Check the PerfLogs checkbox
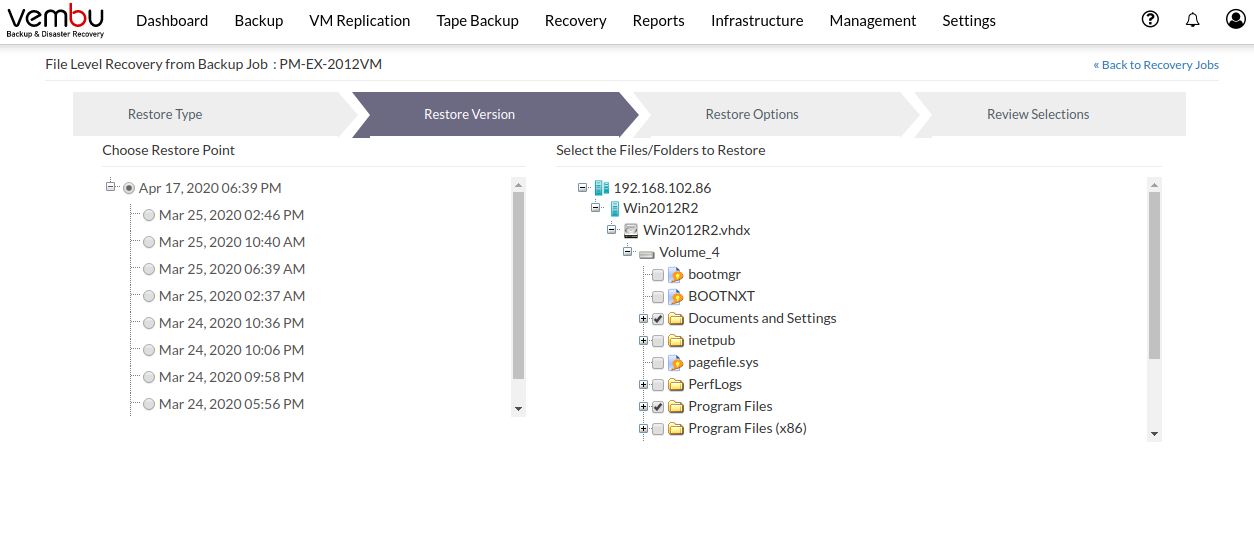The height and width of the screenshot is (560, 1254). (x=658, y=385)
